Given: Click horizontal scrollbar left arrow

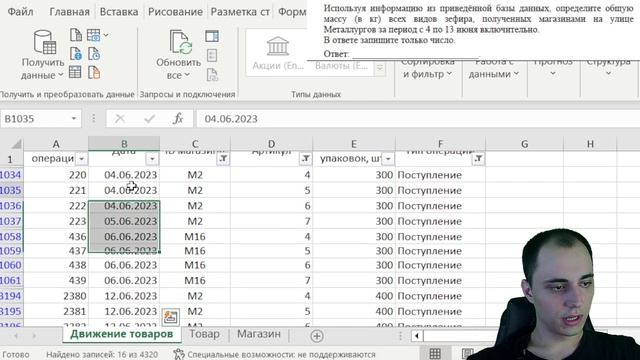Looking at the screenshot, I should click(416, 336).
